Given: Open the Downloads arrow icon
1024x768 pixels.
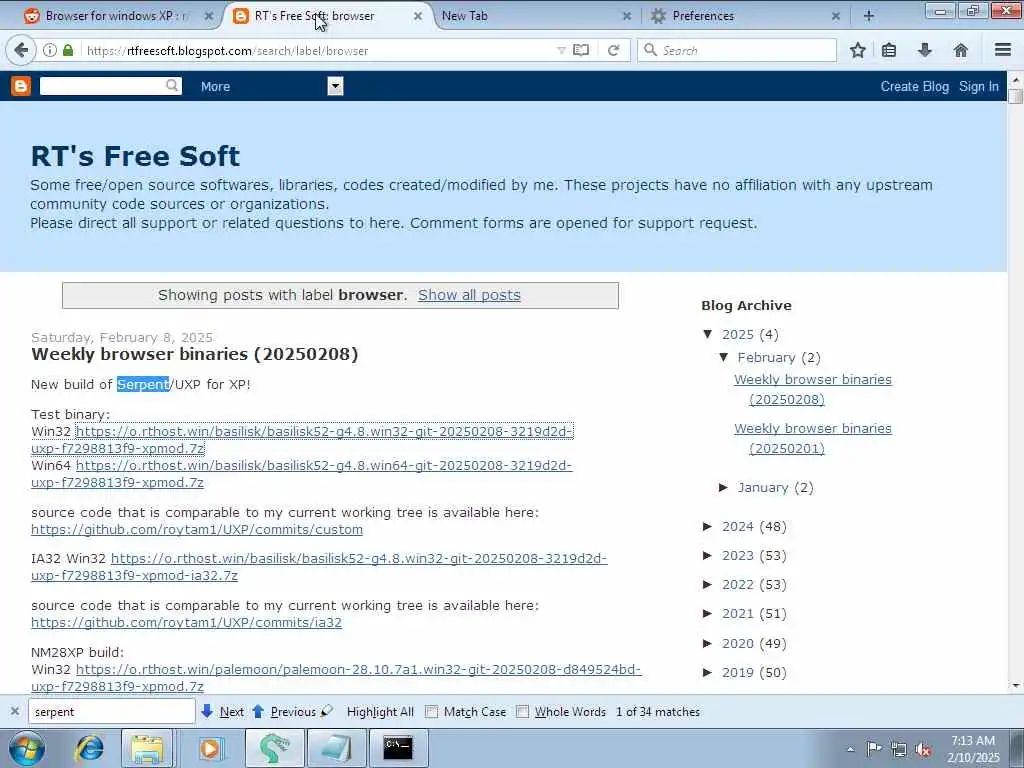Looking at the screenshot, I should click(x=925, y=50).
